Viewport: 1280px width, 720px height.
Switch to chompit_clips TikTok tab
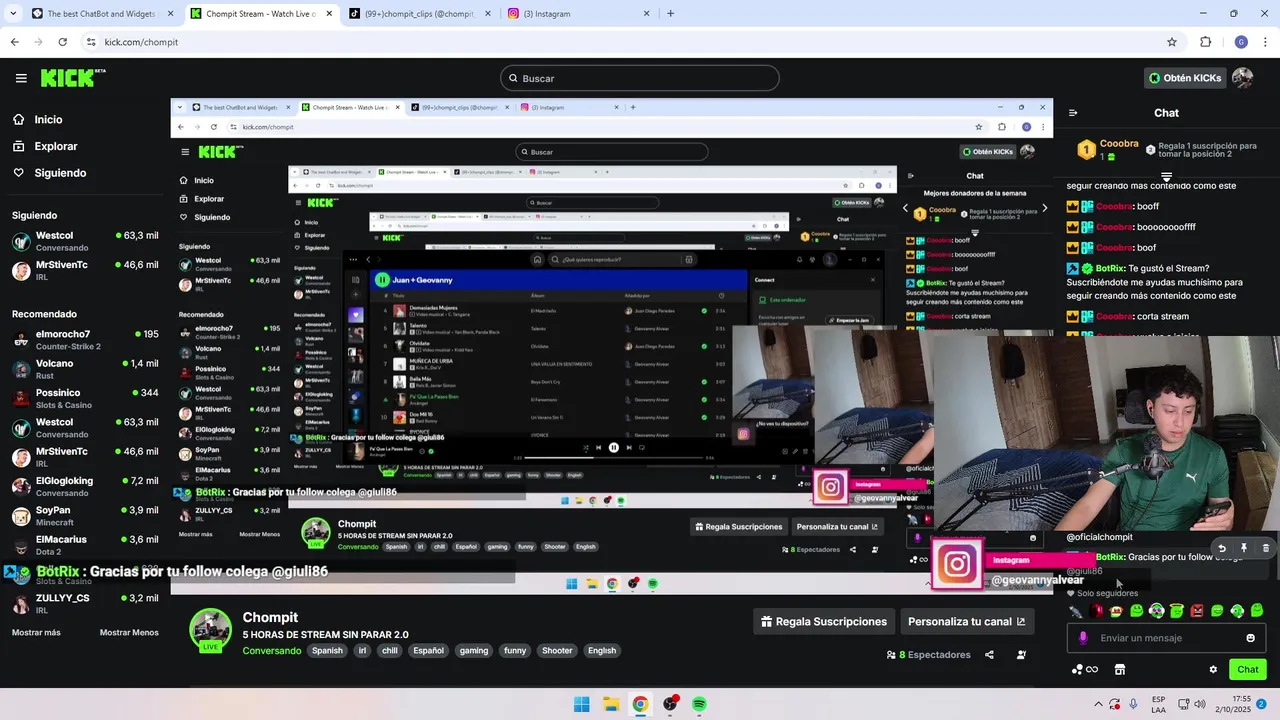click(x=420, y=13)
